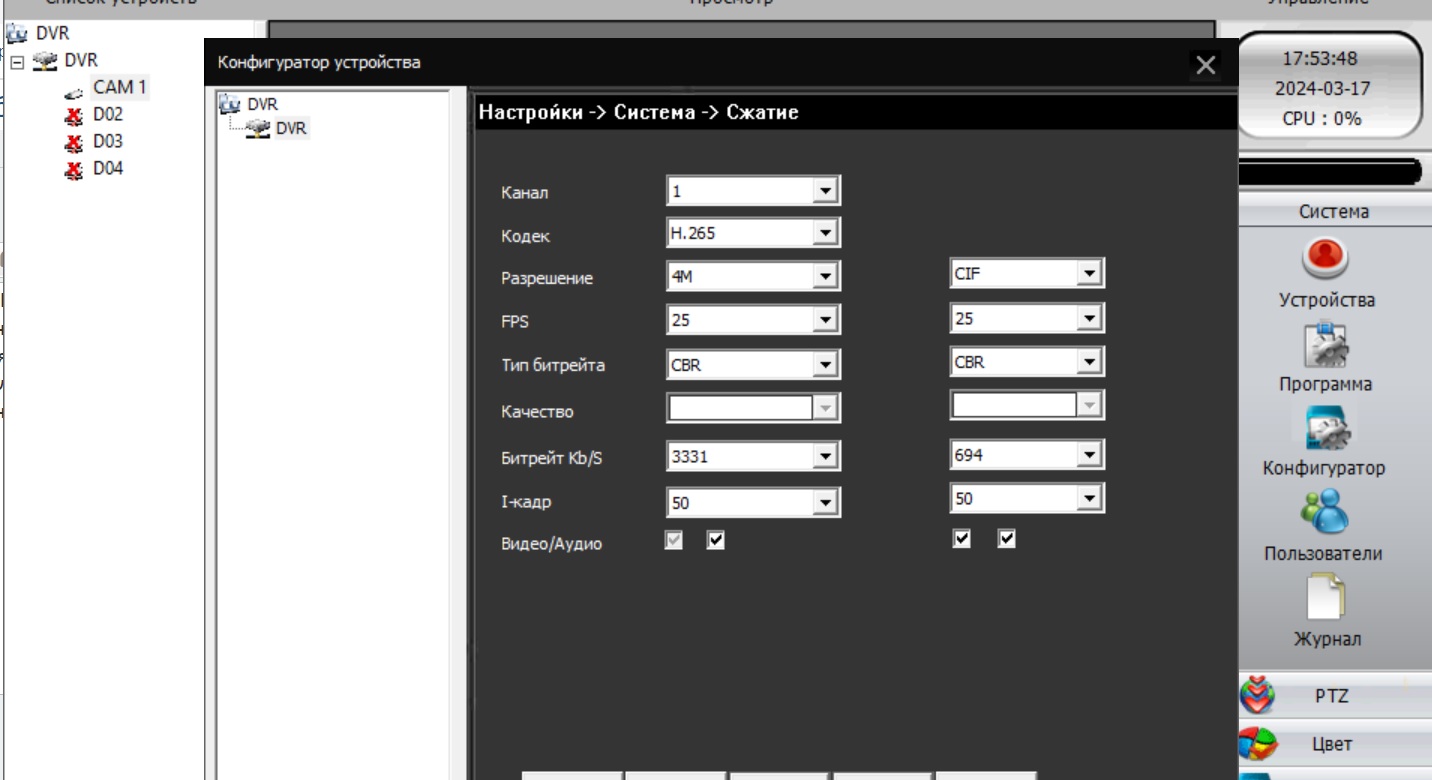Screen dimensions: 1432x780
Task: Open the Канал channel dropdown
Action: 825,191
